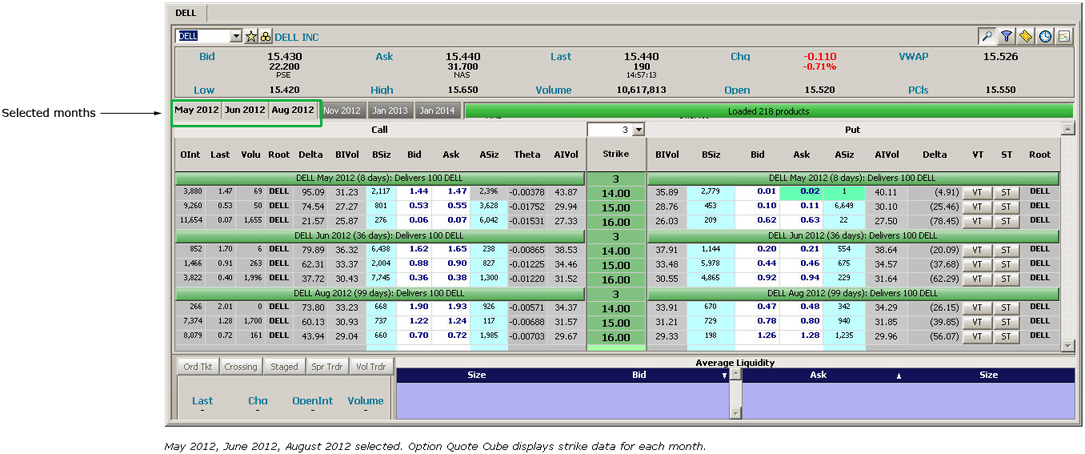This screenshot has width=1085, height=454.
Task: Click ST button in May 2012 14.00 put row
Action: pyautogui.click(x=1006, y=192)
